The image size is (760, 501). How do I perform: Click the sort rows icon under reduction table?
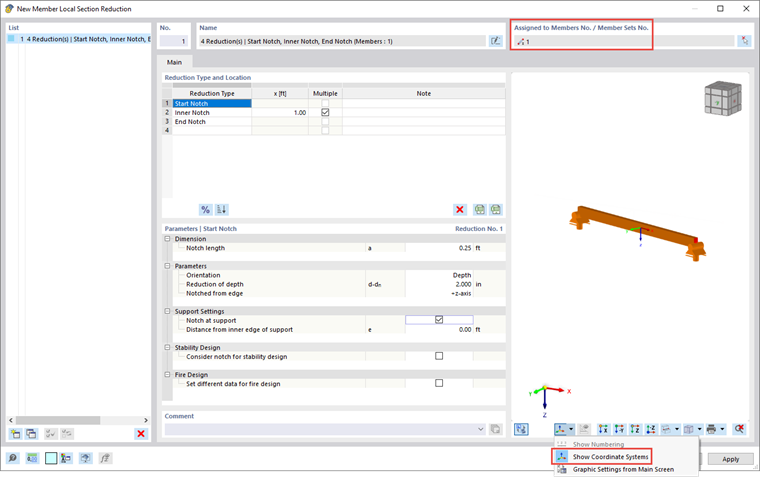(222, 210)
